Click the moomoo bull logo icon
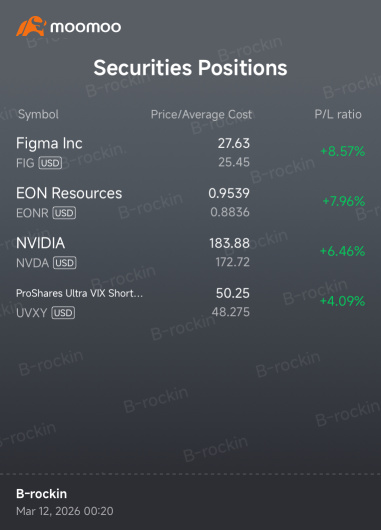This screenshot has width=381, height=530. click(31, 26)
